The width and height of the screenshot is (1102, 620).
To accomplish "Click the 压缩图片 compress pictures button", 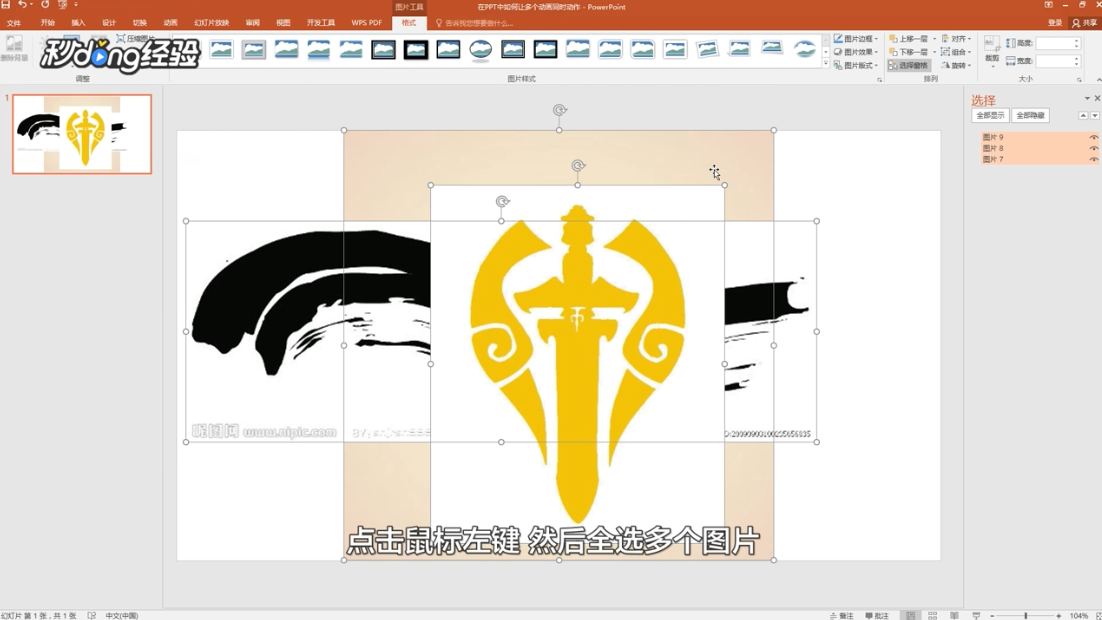I will point(136,39).
